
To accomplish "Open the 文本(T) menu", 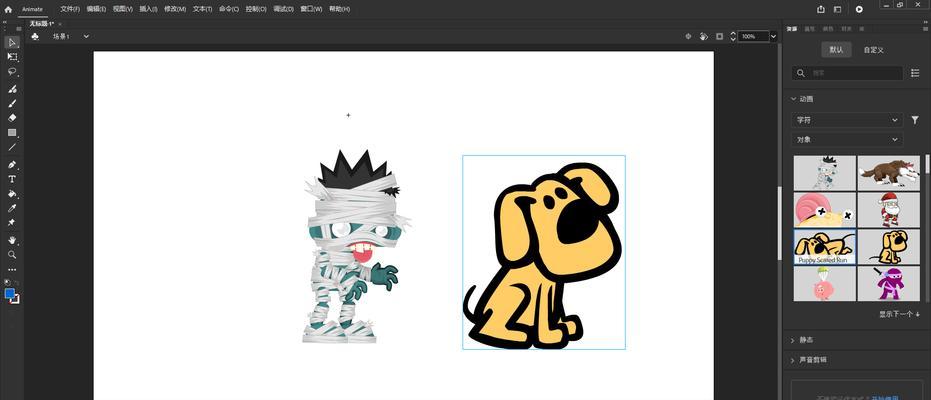I will pos(202,9).
